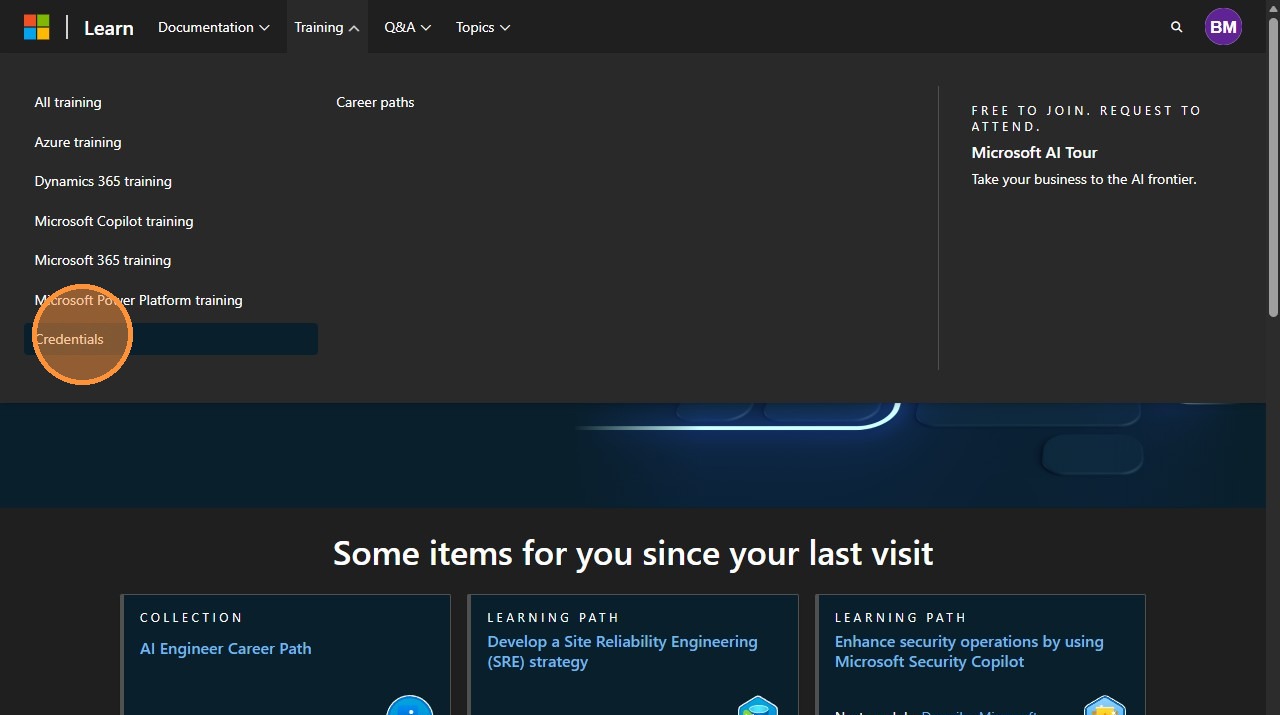Expand the Topics dropdown menu
Screen dimensions: 1280x715
tap(483, 27)
